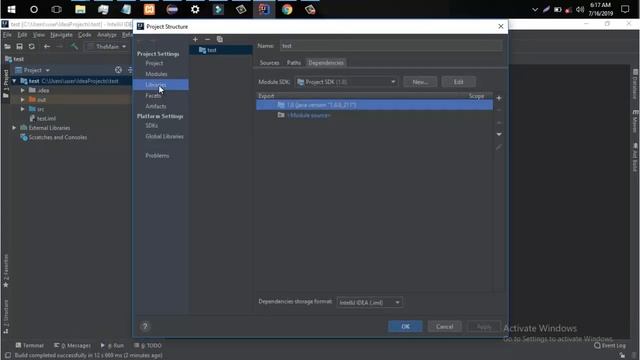This screenshot has width=640, height=360.
Task: Open Event Log in status bar
Action: (x=610, y=345)
